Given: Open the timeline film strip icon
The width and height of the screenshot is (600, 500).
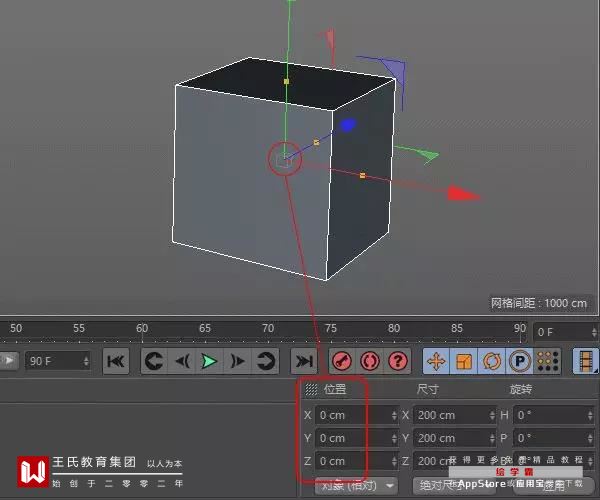Looking at the screenshot, I should 585,361.
